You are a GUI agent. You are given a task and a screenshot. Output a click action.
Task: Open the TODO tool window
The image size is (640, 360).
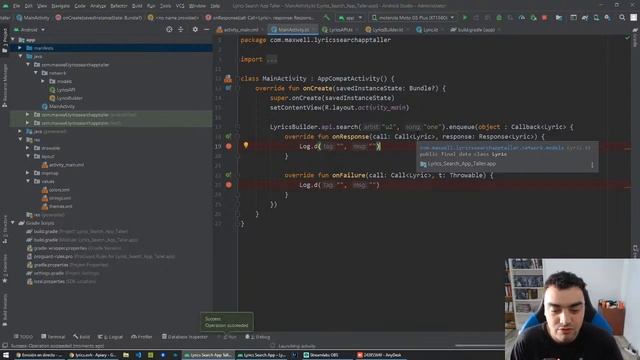pos(23,337)
